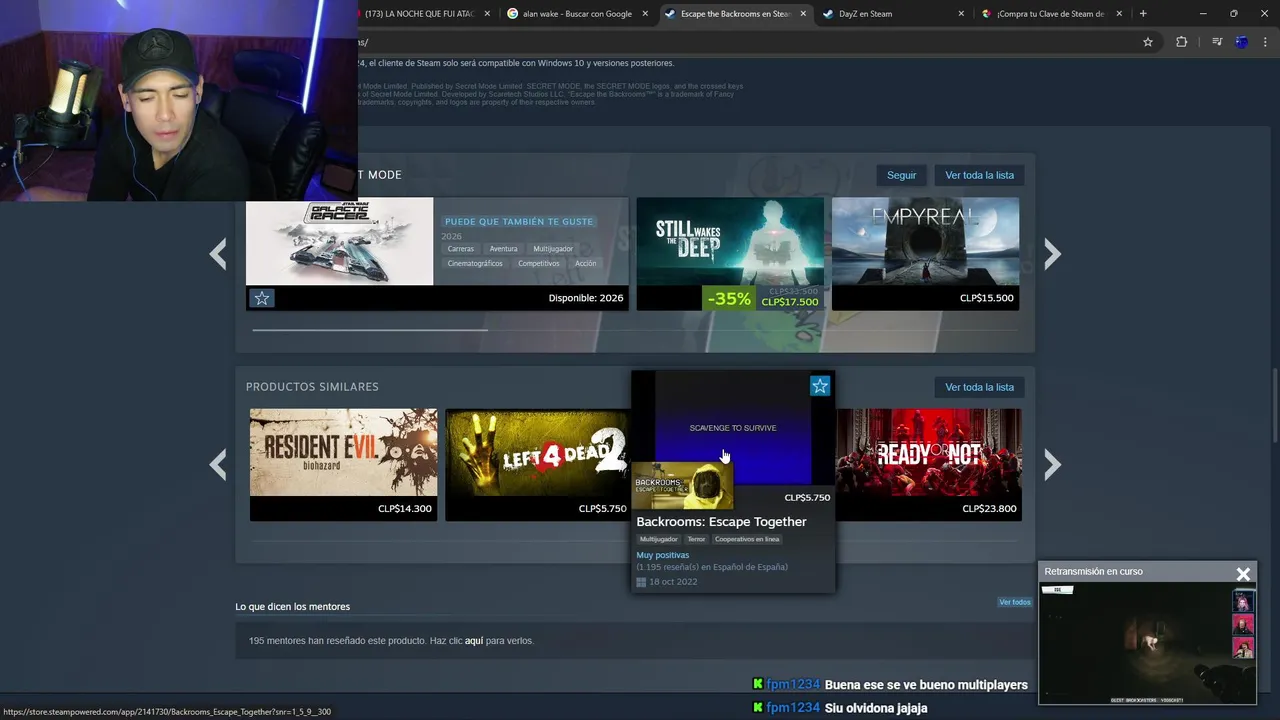1280x720 pixels.
Task: Click the '18 oct 2022' release date
Action: pos(673,582)
